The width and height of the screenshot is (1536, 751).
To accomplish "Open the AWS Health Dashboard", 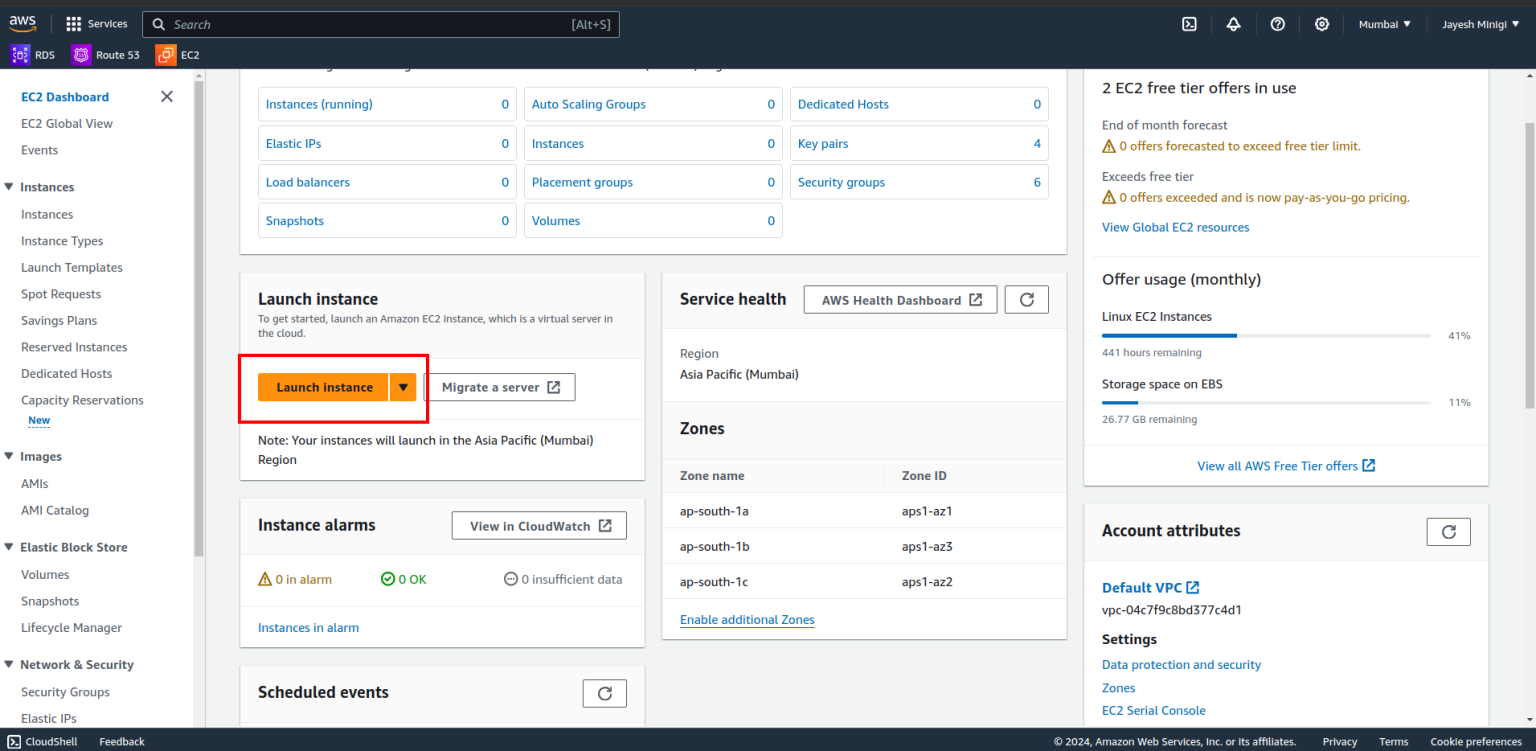I will (x=899, y=298).
